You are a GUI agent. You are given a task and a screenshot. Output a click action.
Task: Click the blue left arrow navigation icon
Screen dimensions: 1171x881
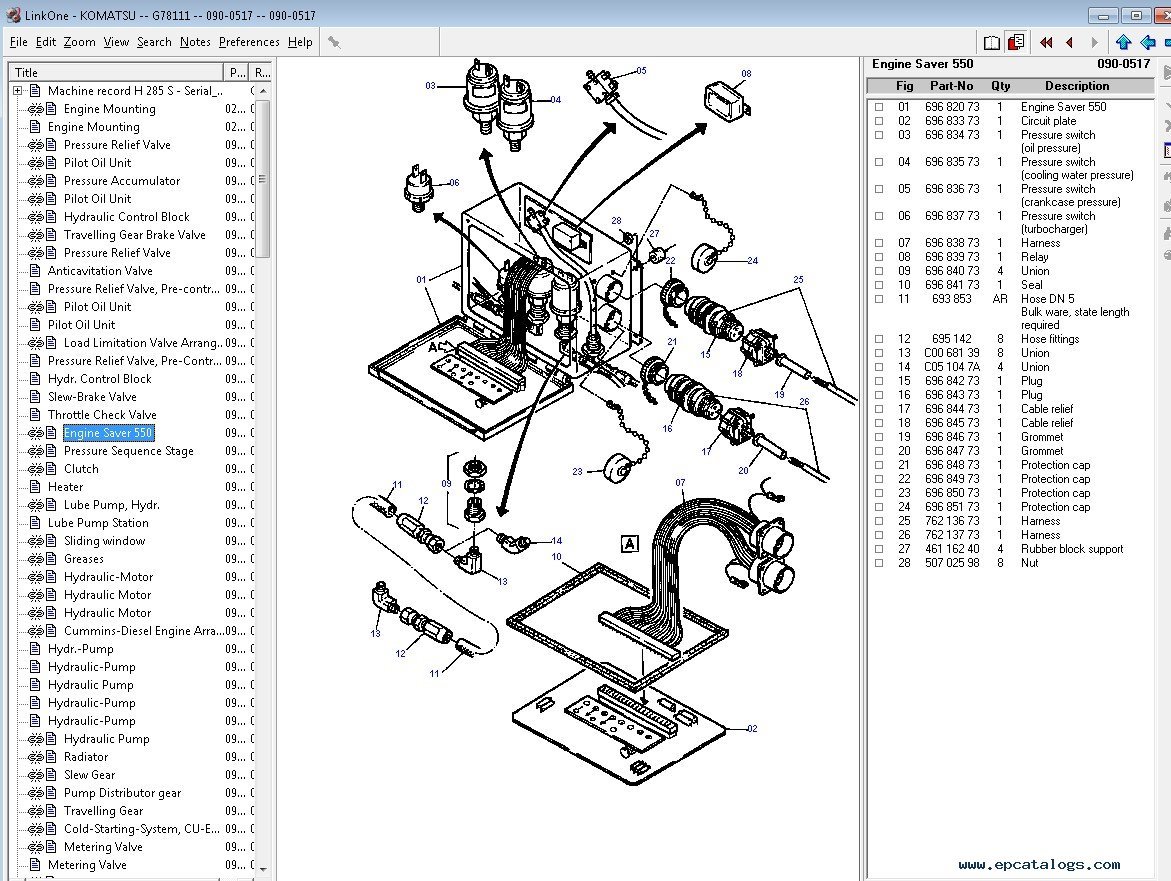click(x=1148, y=42)
